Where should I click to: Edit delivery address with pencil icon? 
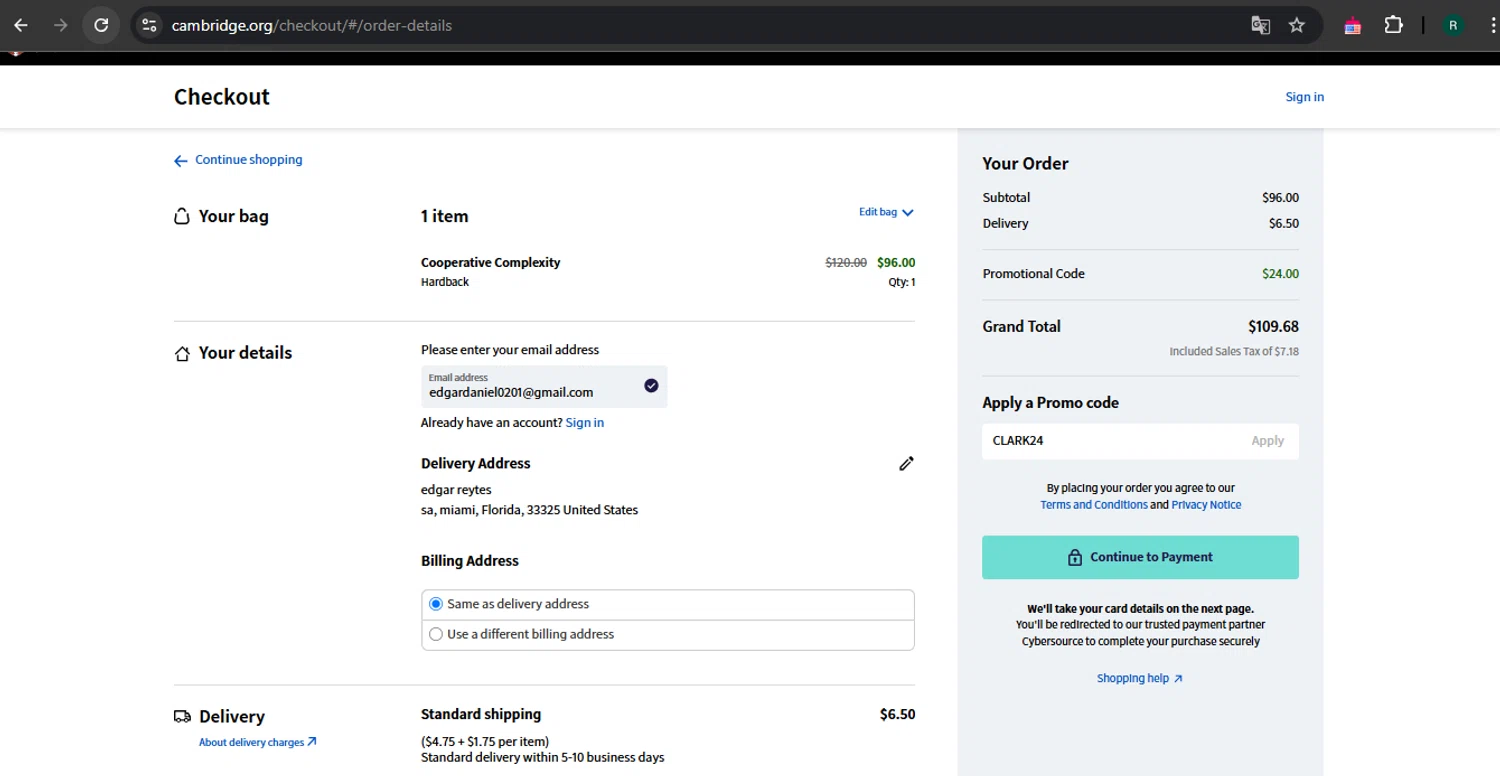(906, 463)
